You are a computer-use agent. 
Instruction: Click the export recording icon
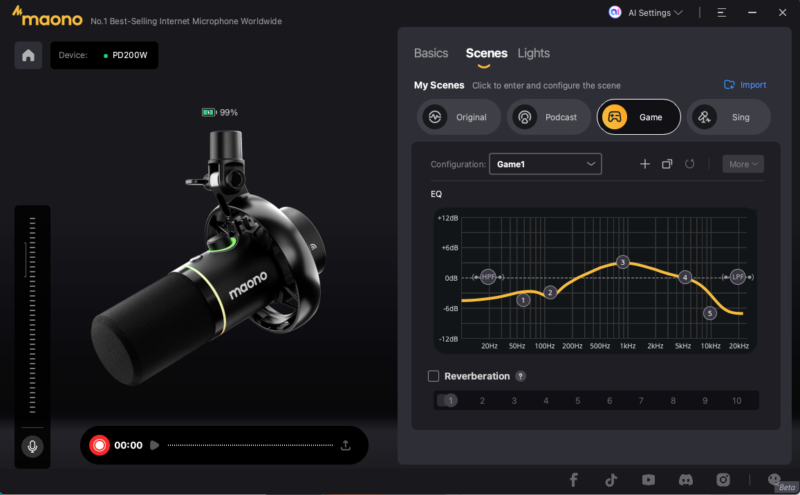pyautogui.click(x=346, y=445)
